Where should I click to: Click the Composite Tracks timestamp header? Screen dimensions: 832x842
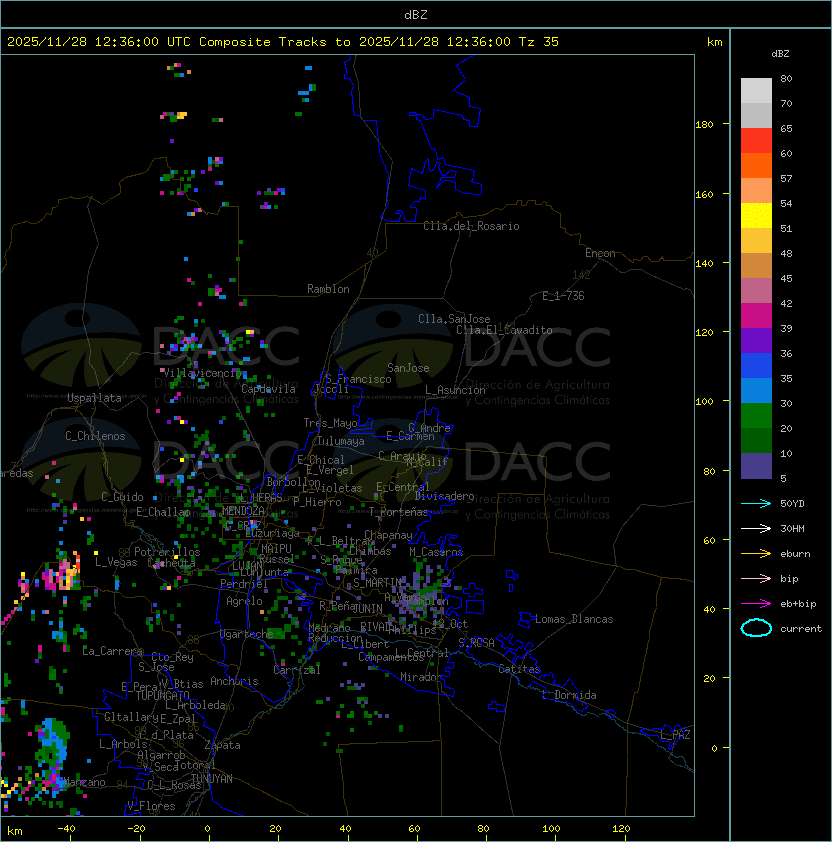click(283, 42)
